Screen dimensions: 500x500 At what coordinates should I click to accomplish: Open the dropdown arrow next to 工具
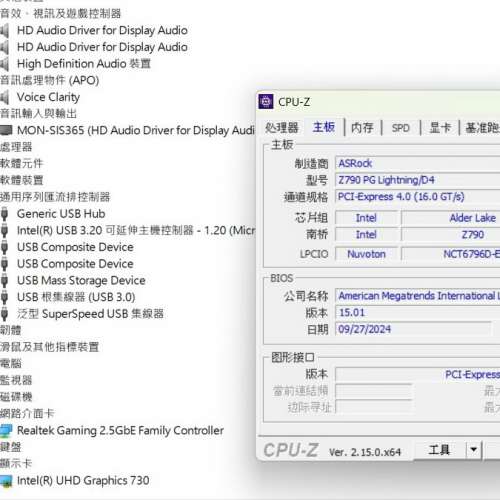tap(474, 450)
